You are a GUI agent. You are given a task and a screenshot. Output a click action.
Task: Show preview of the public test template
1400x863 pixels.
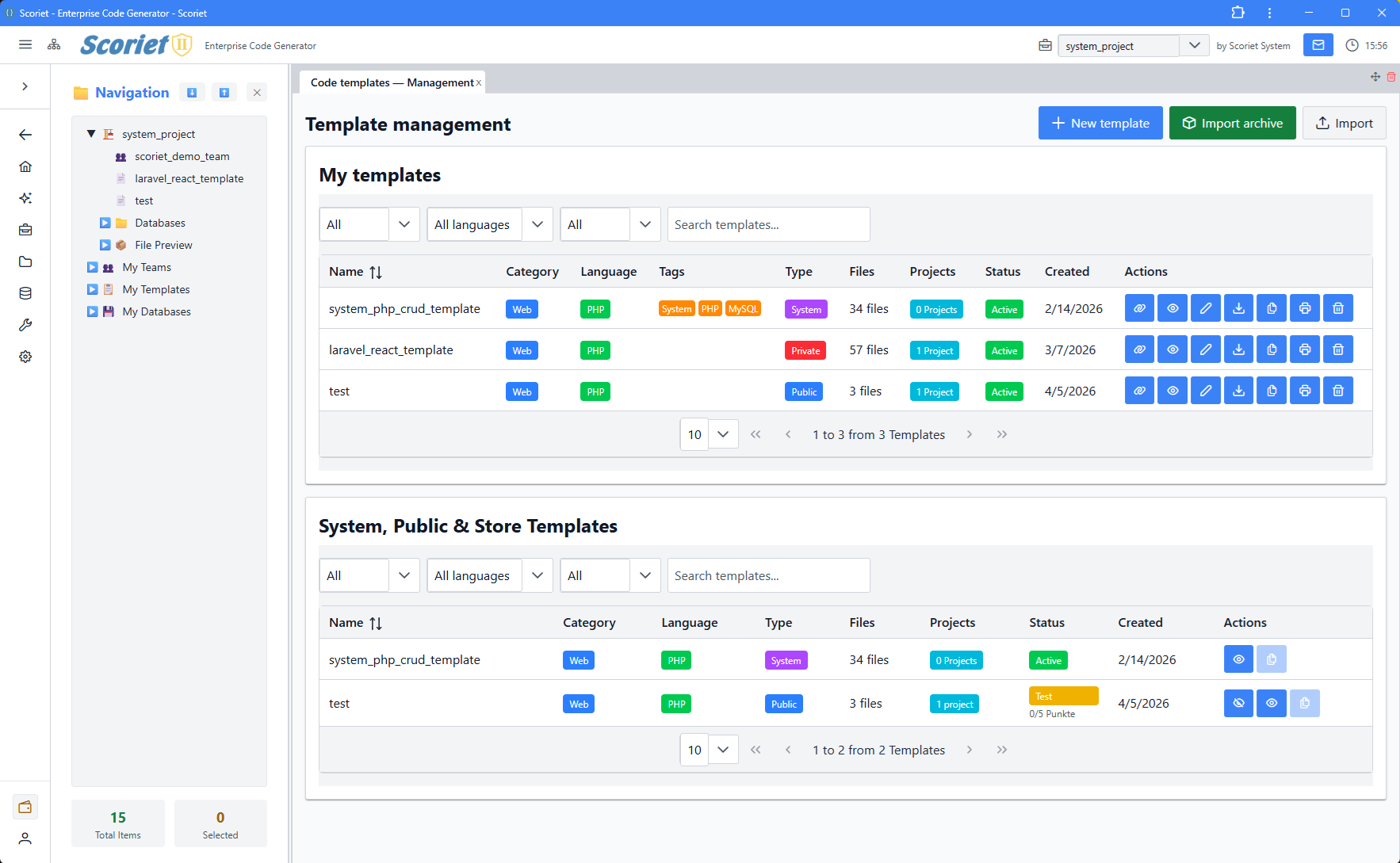click(1272, 703)
